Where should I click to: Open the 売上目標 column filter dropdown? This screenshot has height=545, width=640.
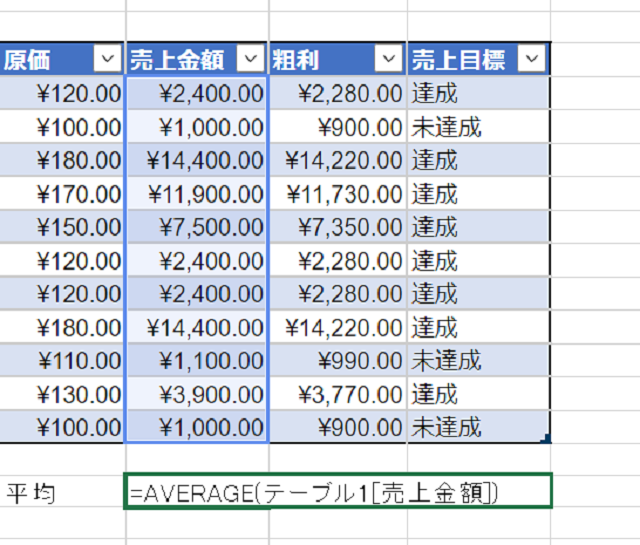coord(533,60)
